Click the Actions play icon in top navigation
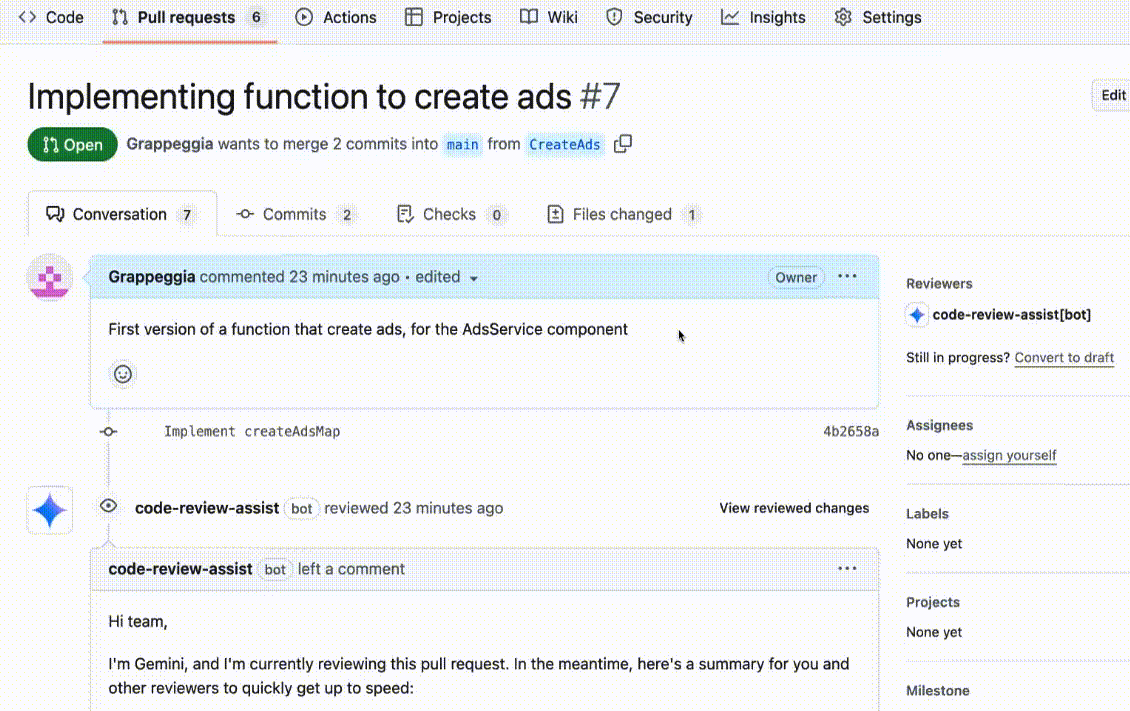The image size is (1130, 711). point(302,17)
